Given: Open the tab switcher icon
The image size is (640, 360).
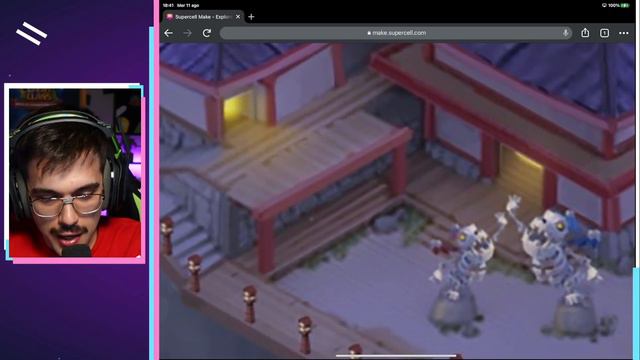Looking at the screenshot, I should coord(604,33).
